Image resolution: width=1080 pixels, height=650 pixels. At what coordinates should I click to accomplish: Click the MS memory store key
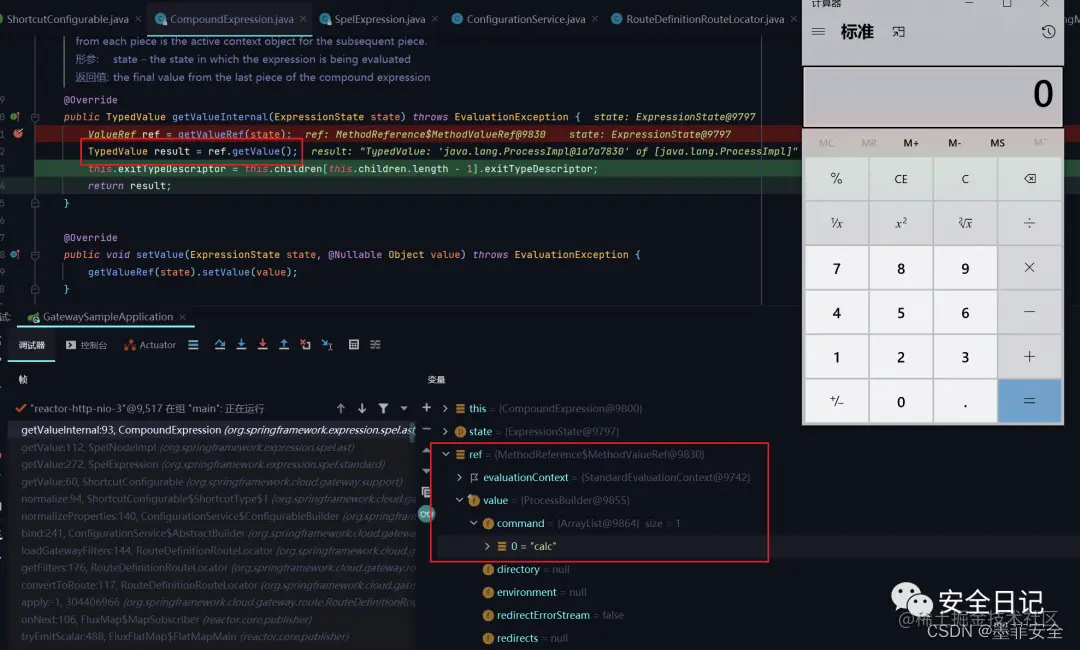coord(997,143)
